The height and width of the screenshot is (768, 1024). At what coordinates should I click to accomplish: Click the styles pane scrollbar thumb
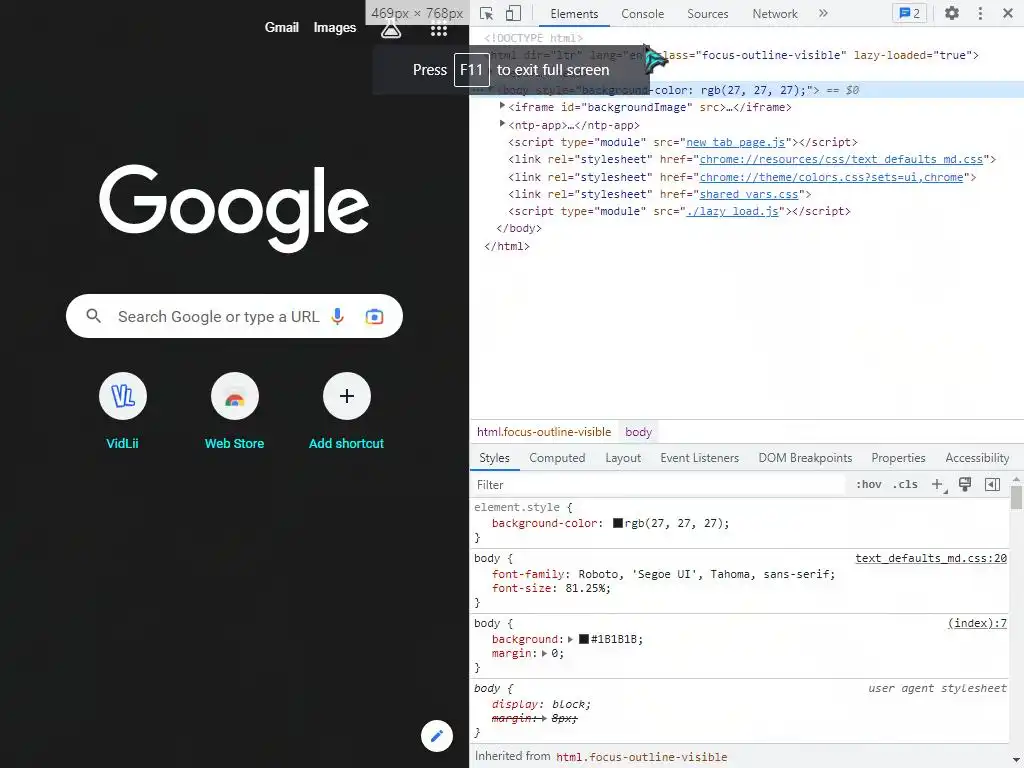[x=1016, y=496]
